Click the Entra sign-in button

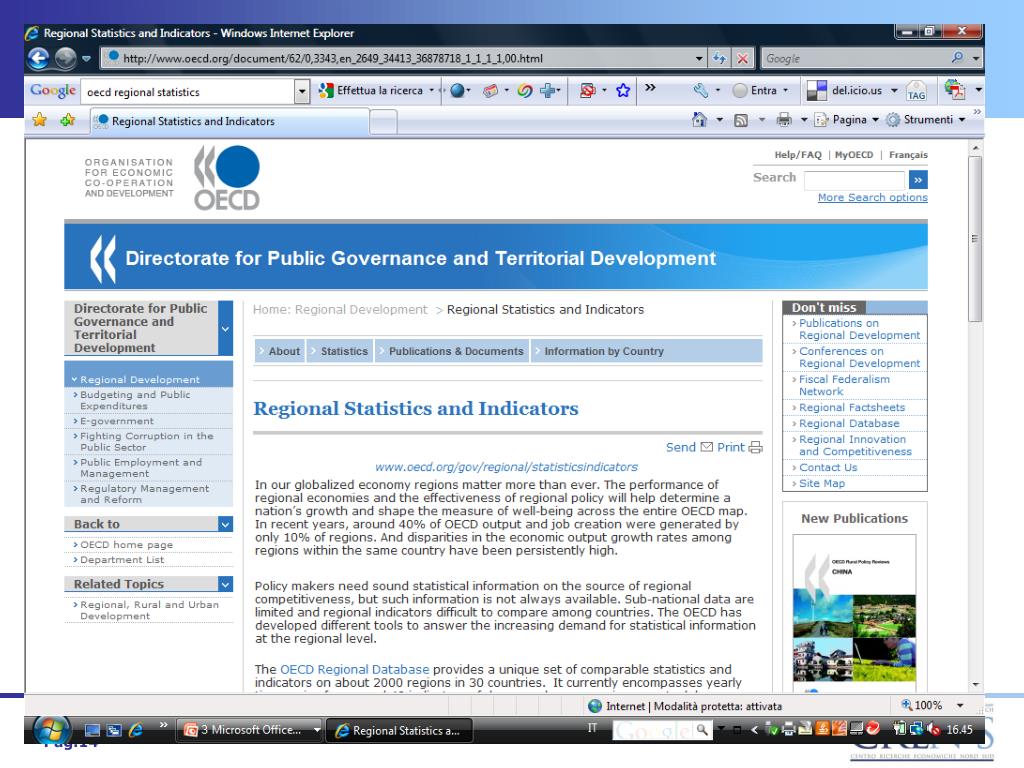(759, 91)
